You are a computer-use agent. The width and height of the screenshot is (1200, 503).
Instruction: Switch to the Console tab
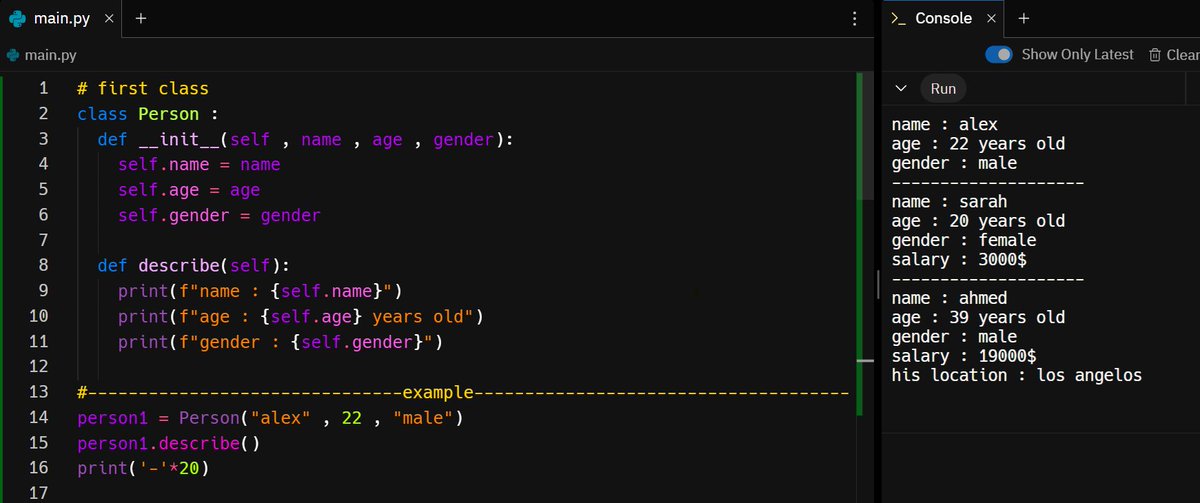click(x=944, y=19)
